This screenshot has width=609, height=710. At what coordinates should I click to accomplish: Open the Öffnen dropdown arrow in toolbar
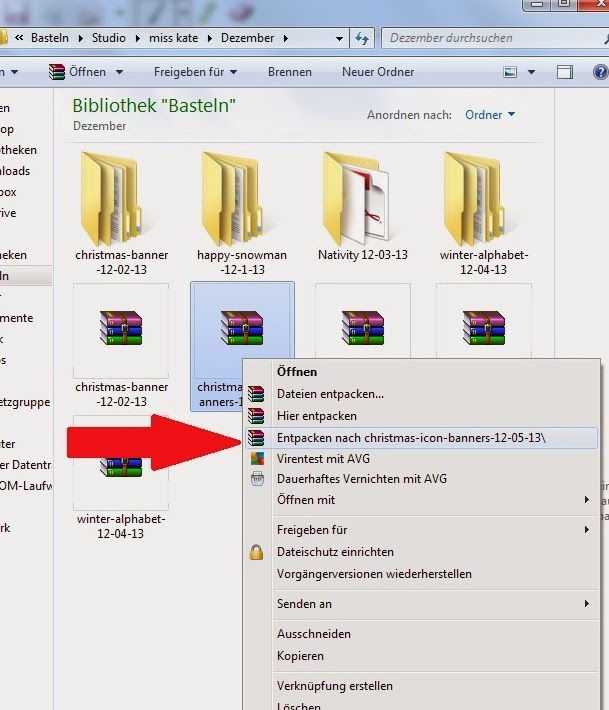pyautogui.click(x=119, y=72)
